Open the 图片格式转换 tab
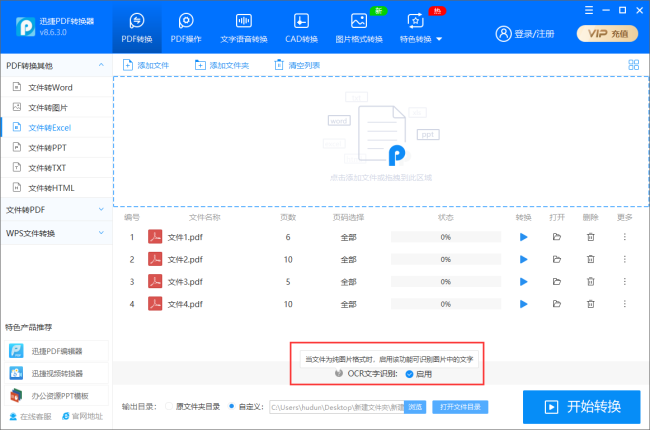 [x=359, y=28]
